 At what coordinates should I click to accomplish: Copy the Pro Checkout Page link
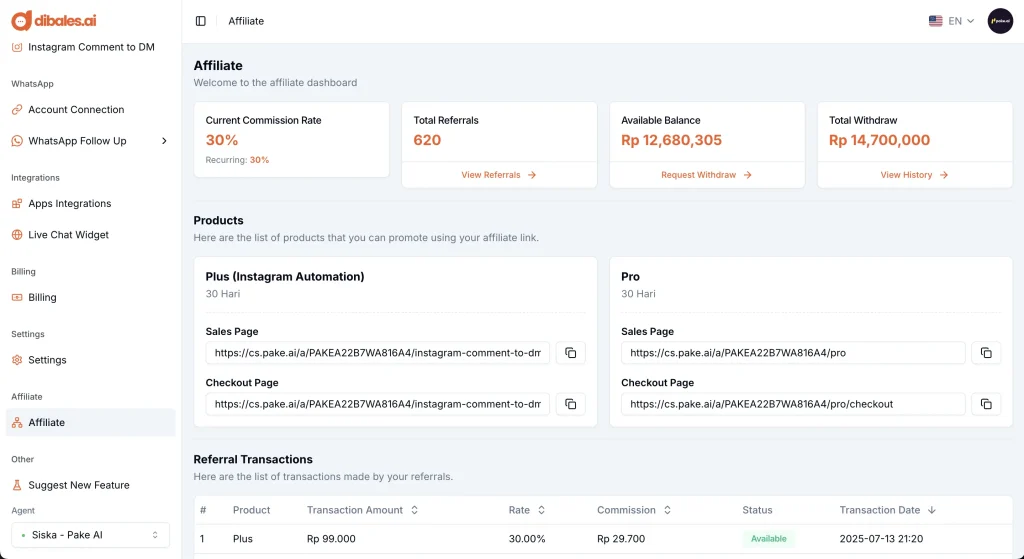985,404
